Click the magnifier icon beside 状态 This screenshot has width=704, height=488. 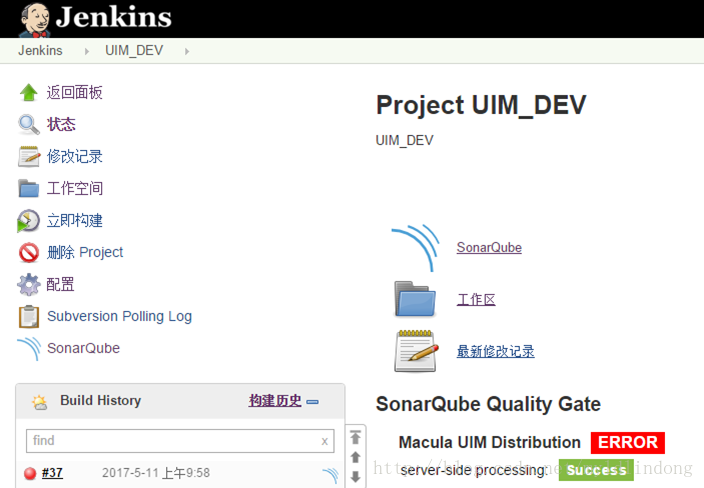click(29, 124)
